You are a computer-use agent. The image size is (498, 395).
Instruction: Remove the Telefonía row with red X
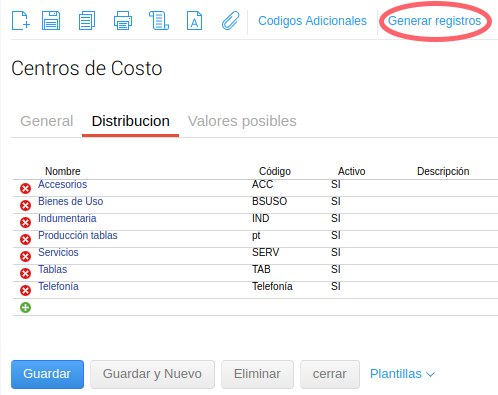(25, 290)
